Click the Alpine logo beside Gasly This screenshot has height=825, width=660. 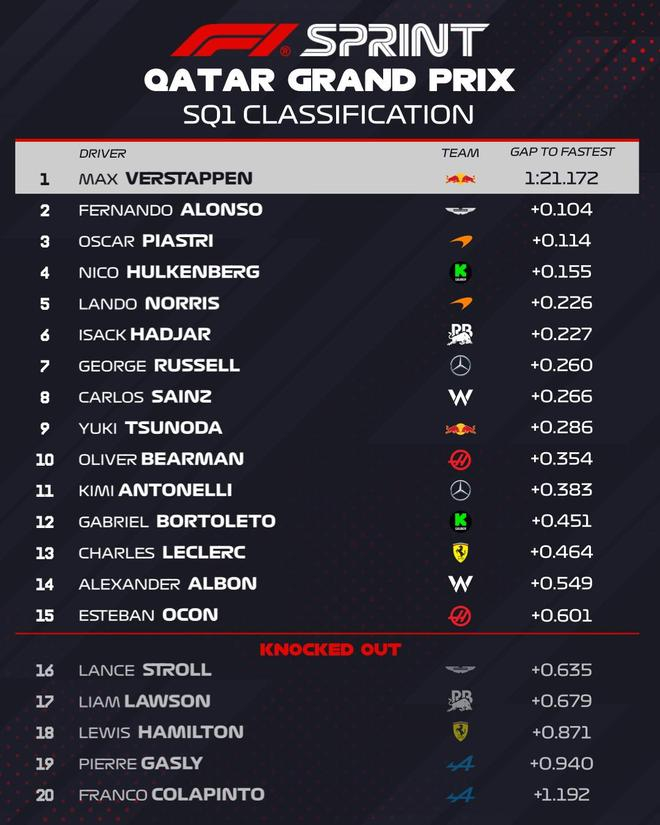[460, 764]
